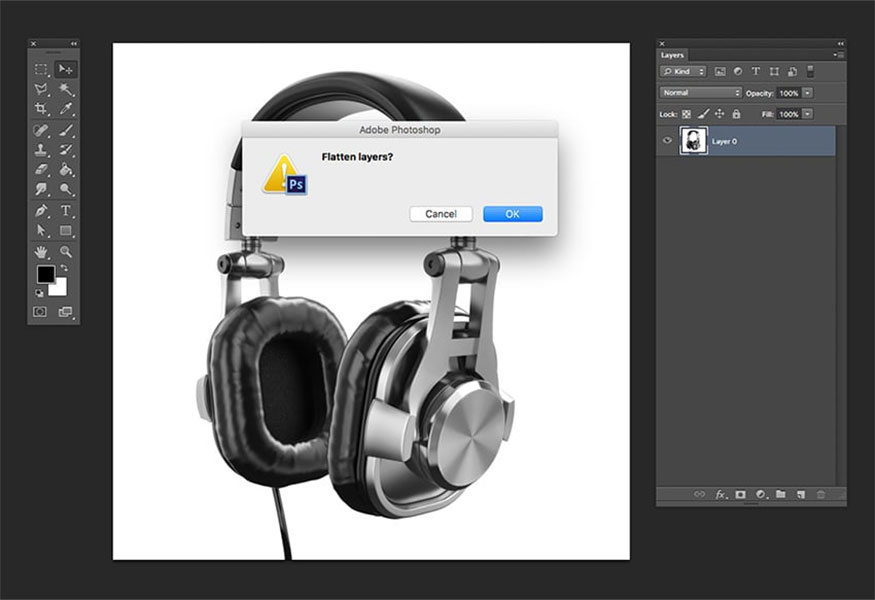Image resolution: width=875 pixels, height=600 pixels.
Task: Open the Kind filter dropdown
Action: [683, 71]
